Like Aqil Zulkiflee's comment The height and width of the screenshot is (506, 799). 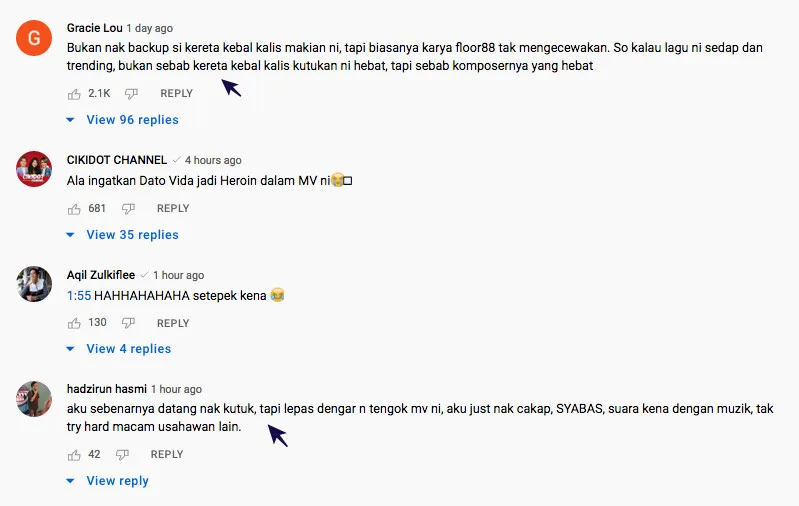tap(74, 323)
